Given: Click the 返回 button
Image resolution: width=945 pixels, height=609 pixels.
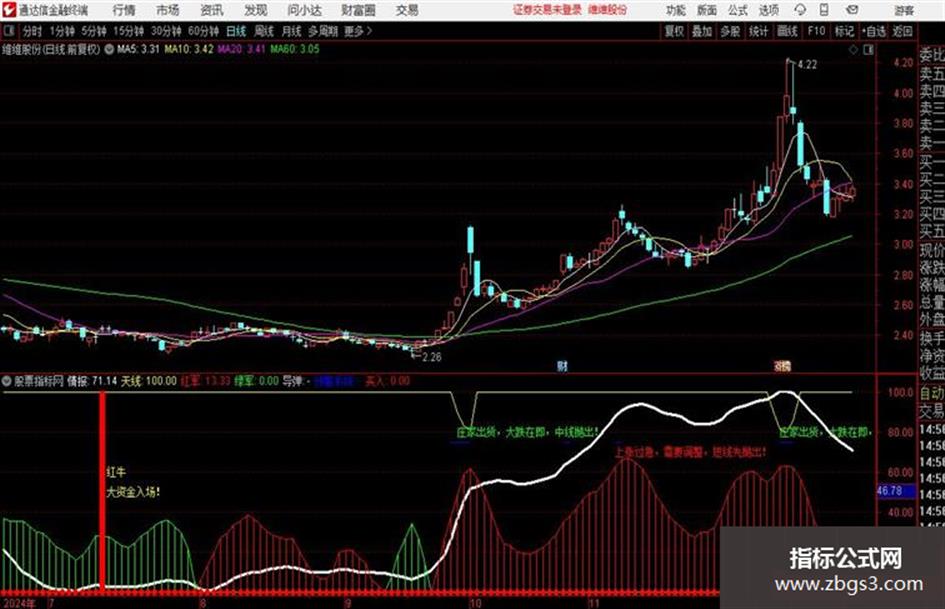Looking at the screenshot, I should tap(902, 31).
